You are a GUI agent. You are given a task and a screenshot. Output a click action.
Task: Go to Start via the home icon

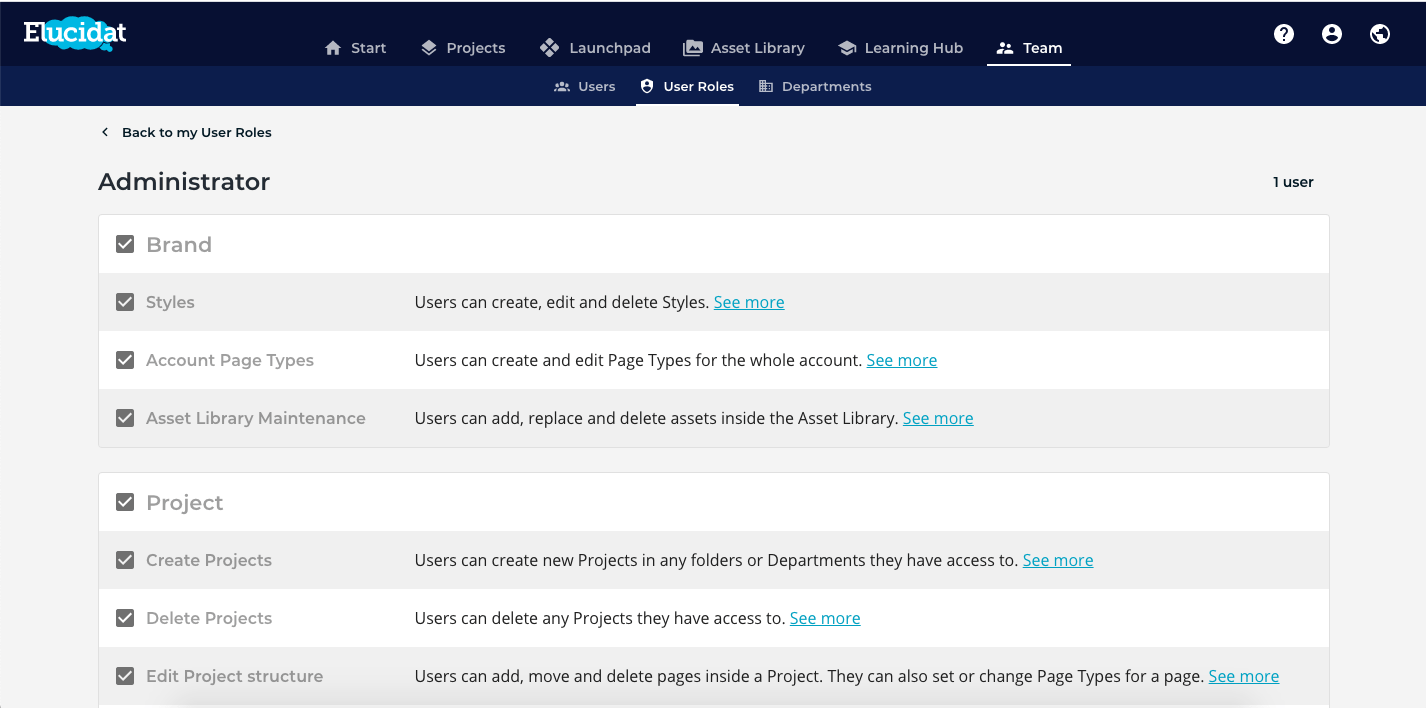pos(334,48)
